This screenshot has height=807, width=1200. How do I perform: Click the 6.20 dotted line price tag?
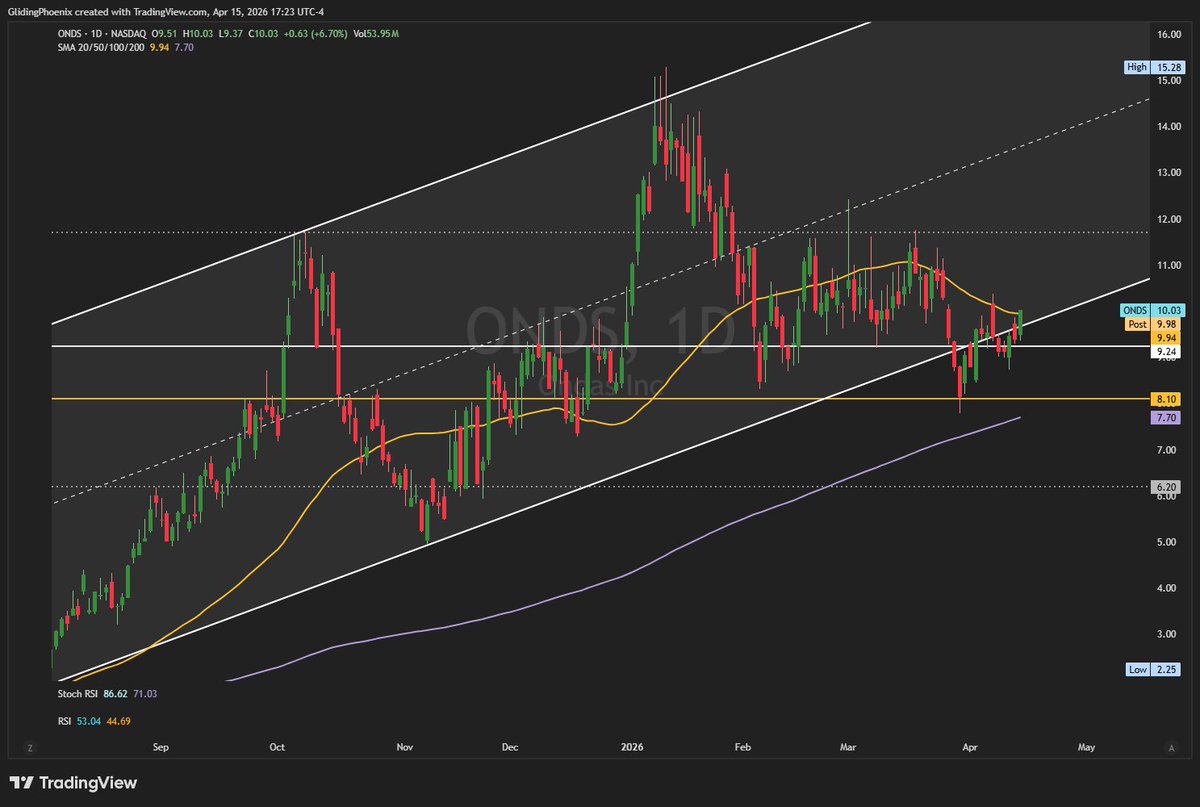(1167, 487)
